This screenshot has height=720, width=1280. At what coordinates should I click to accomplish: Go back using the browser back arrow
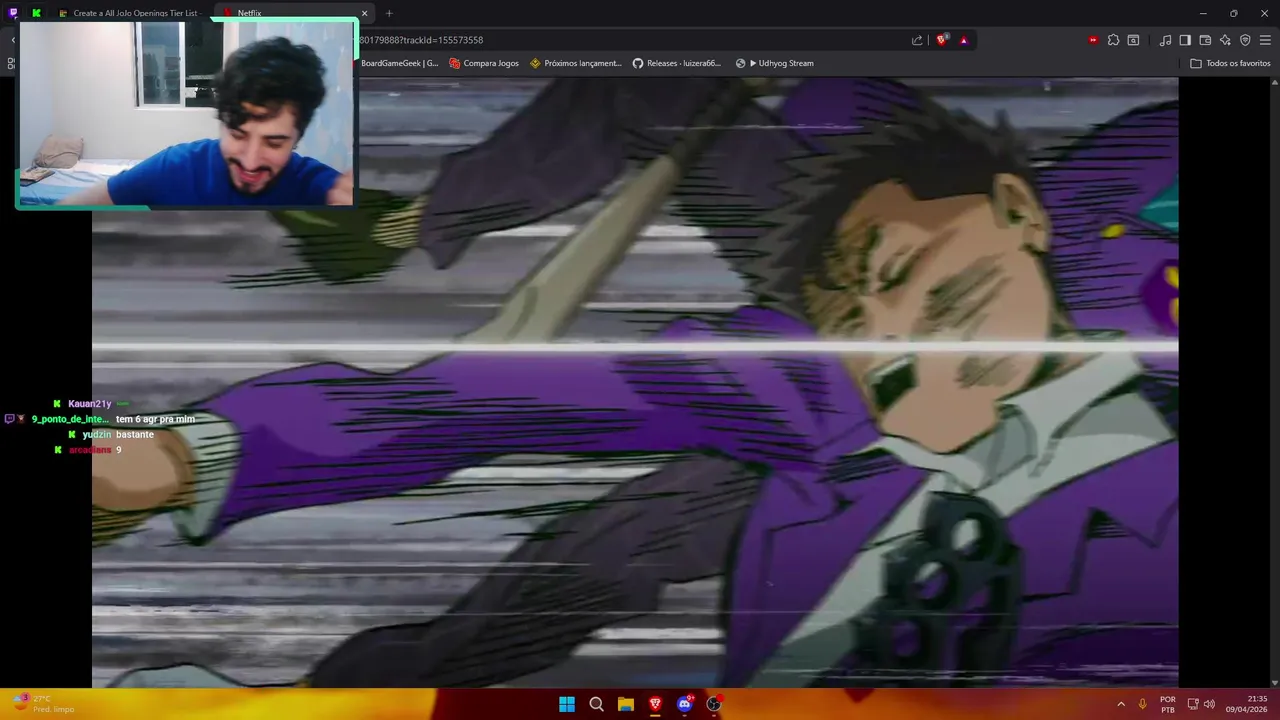13,40
